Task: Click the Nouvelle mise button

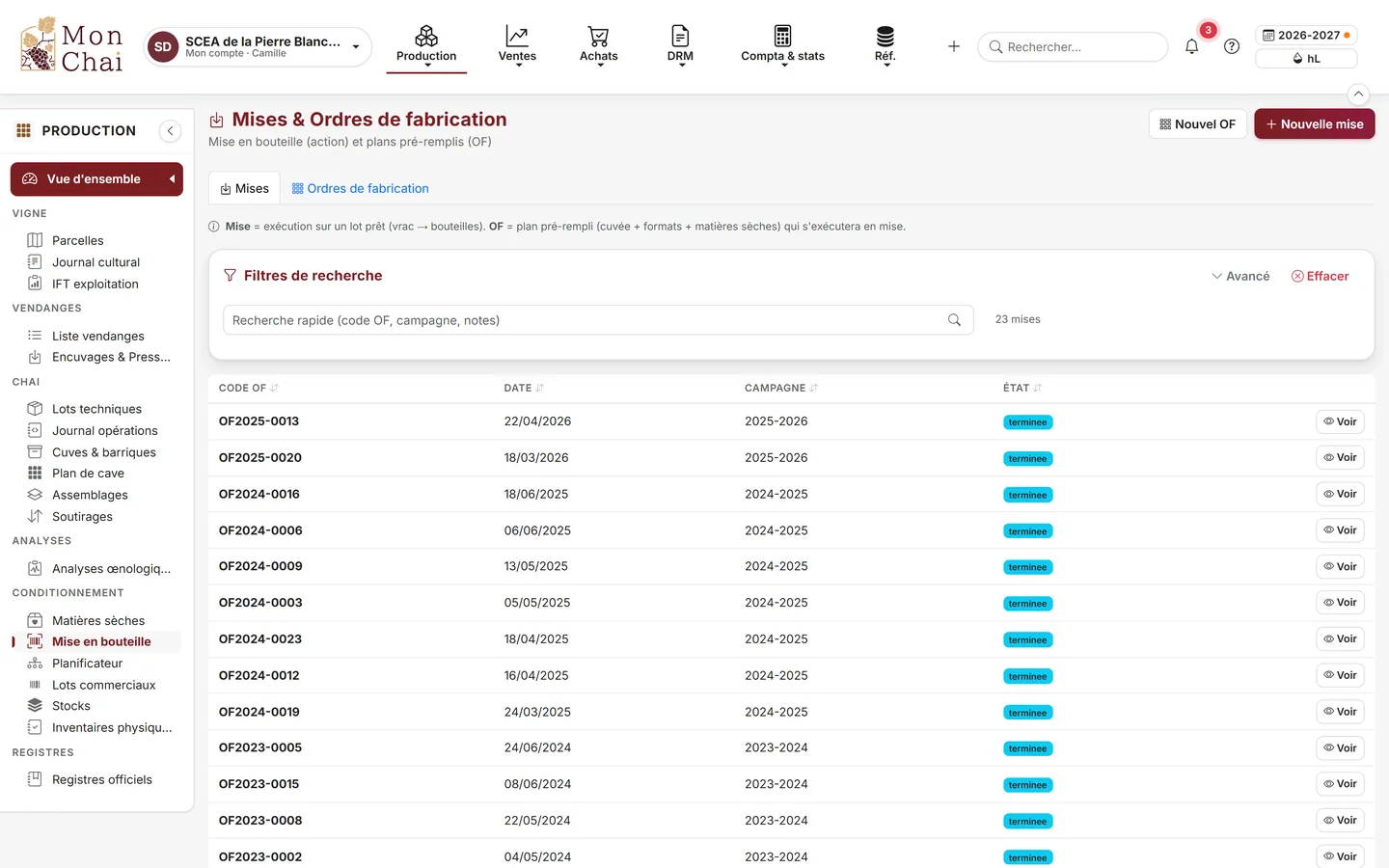Action: (1314, 124)
